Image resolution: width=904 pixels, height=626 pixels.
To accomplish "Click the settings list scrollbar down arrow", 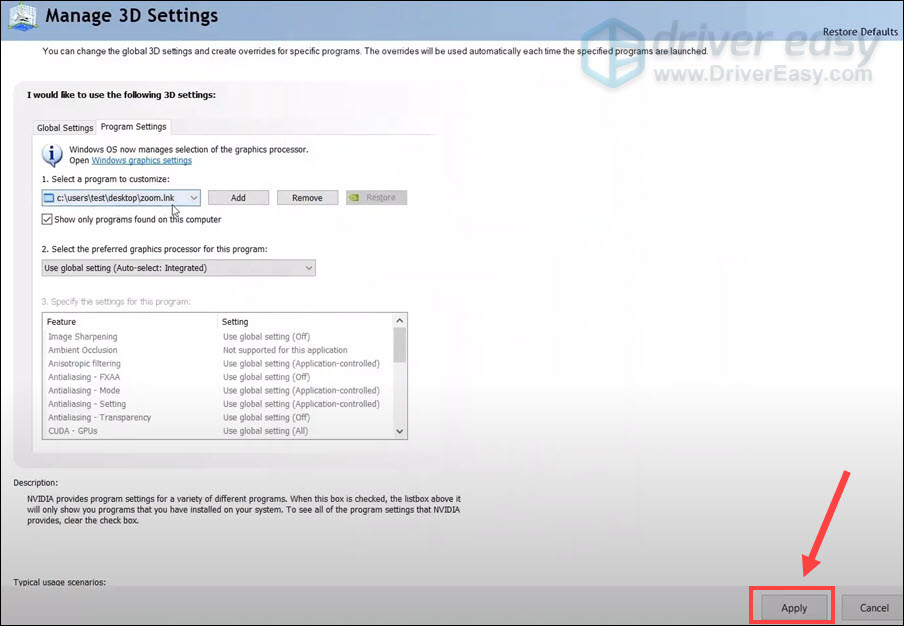I will tap(399, 430).
